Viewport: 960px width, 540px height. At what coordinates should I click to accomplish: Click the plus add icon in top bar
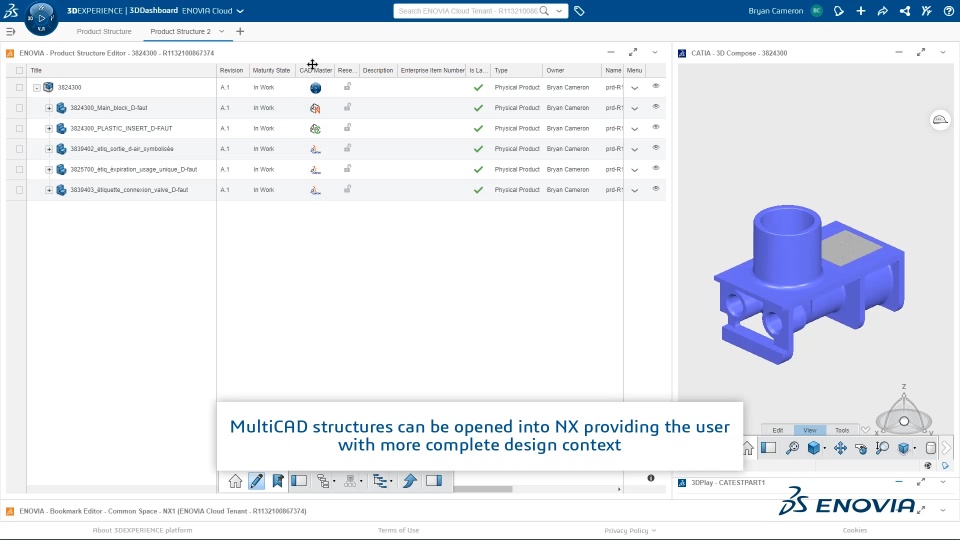click(x=861, y=11)
